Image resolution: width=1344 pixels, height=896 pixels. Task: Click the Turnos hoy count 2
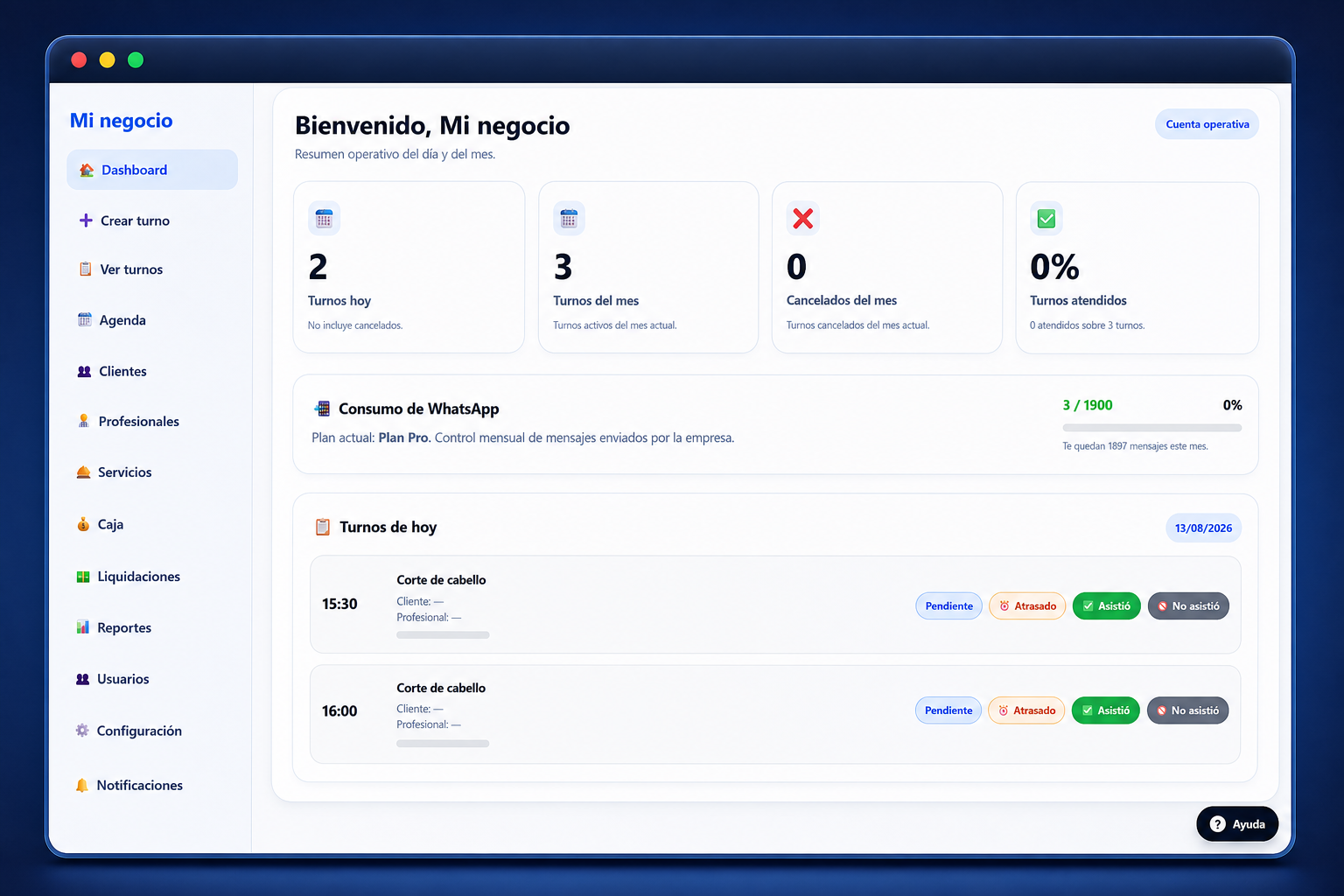pyautogui.click(x=318, y=267)
